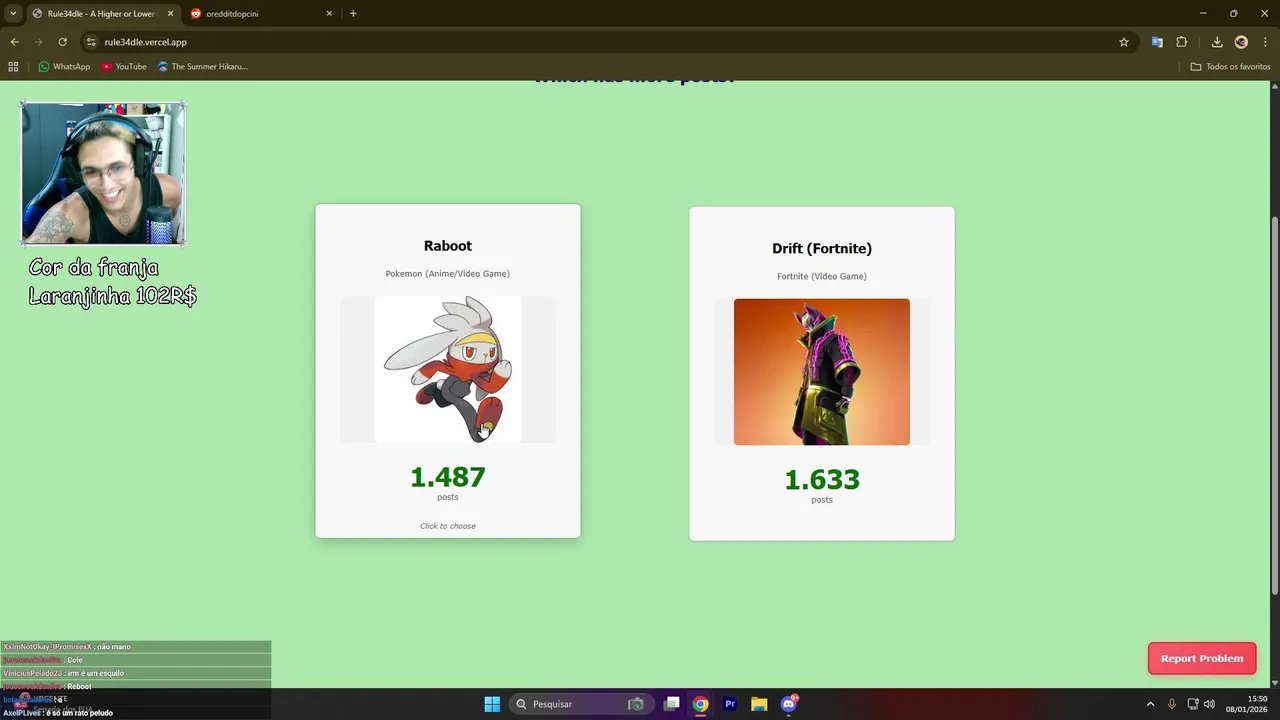
Task: Open the YouTube bookmark
Action: [124, 66]
